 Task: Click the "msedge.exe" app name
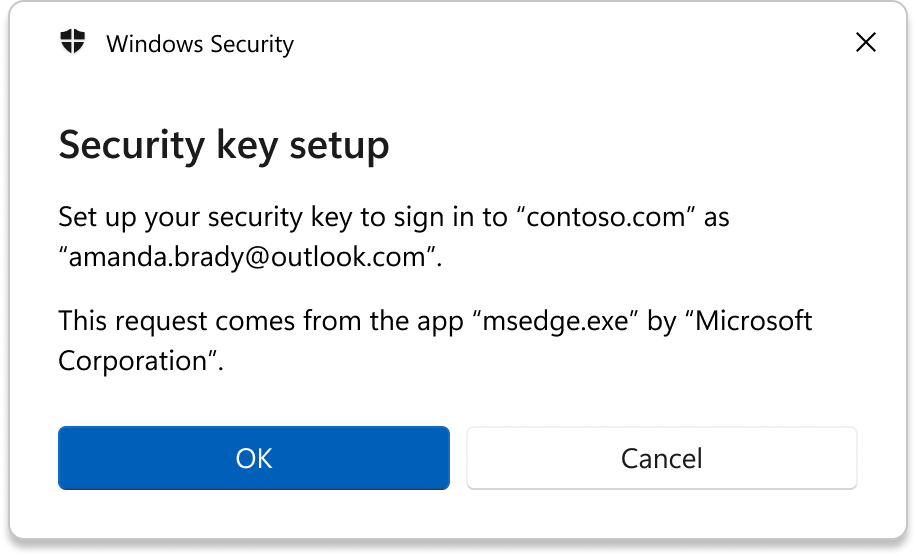click(x=556, y=321)
